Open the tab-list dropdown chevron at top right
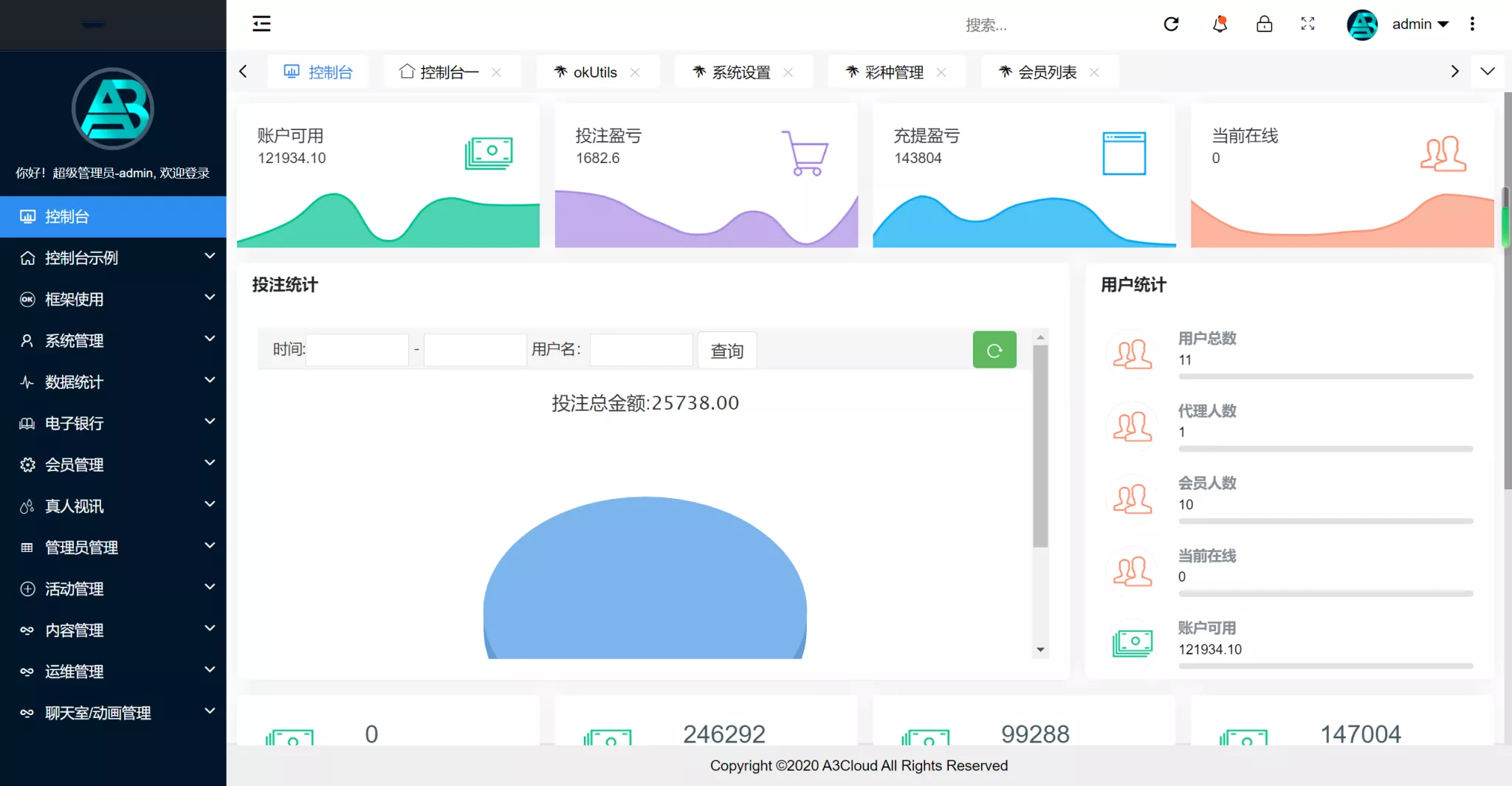Viewport: 1512px width, 786px height. coord(1488,72)
